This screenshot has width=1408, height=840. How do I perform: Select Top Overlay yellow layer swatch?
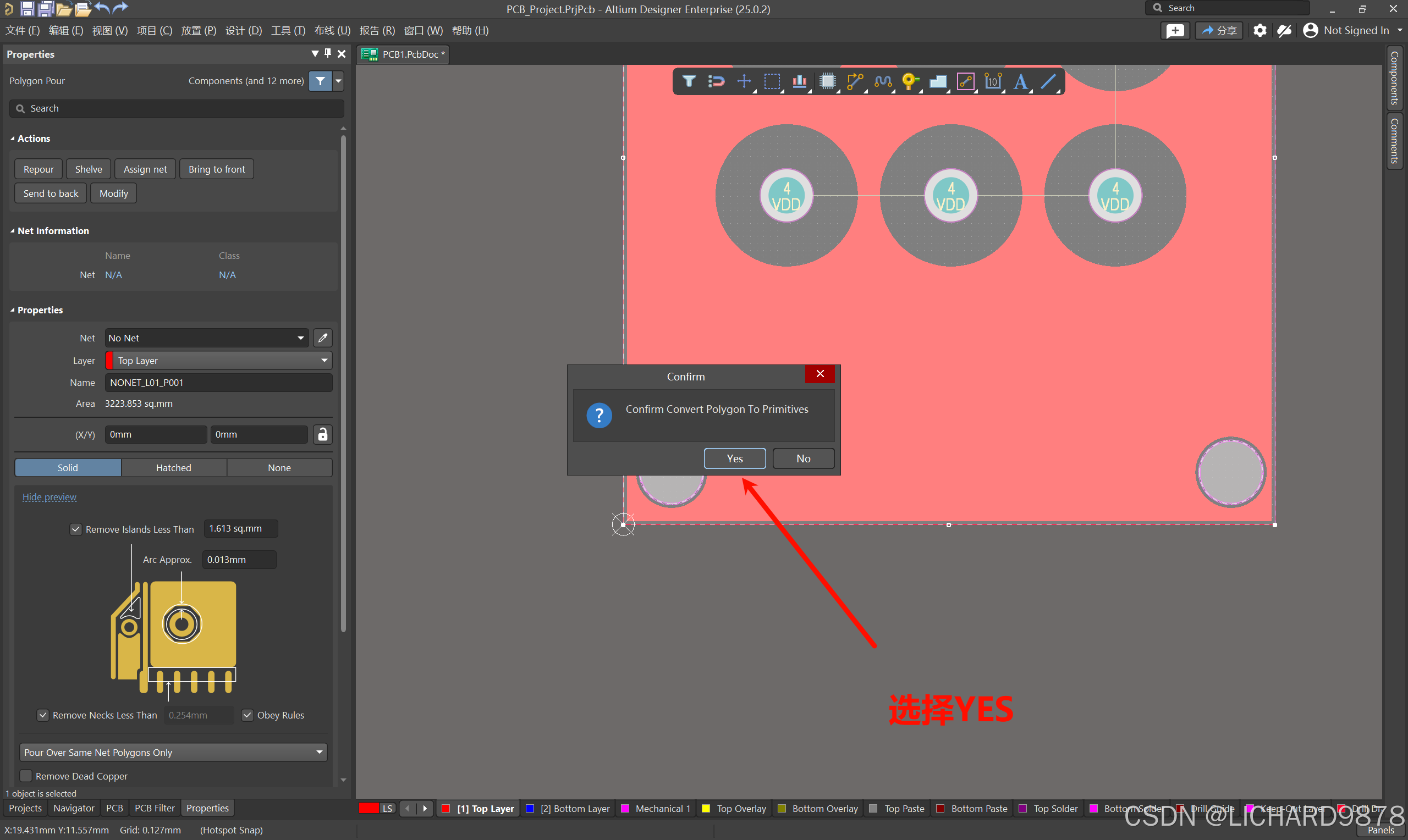tap(706, 808)
